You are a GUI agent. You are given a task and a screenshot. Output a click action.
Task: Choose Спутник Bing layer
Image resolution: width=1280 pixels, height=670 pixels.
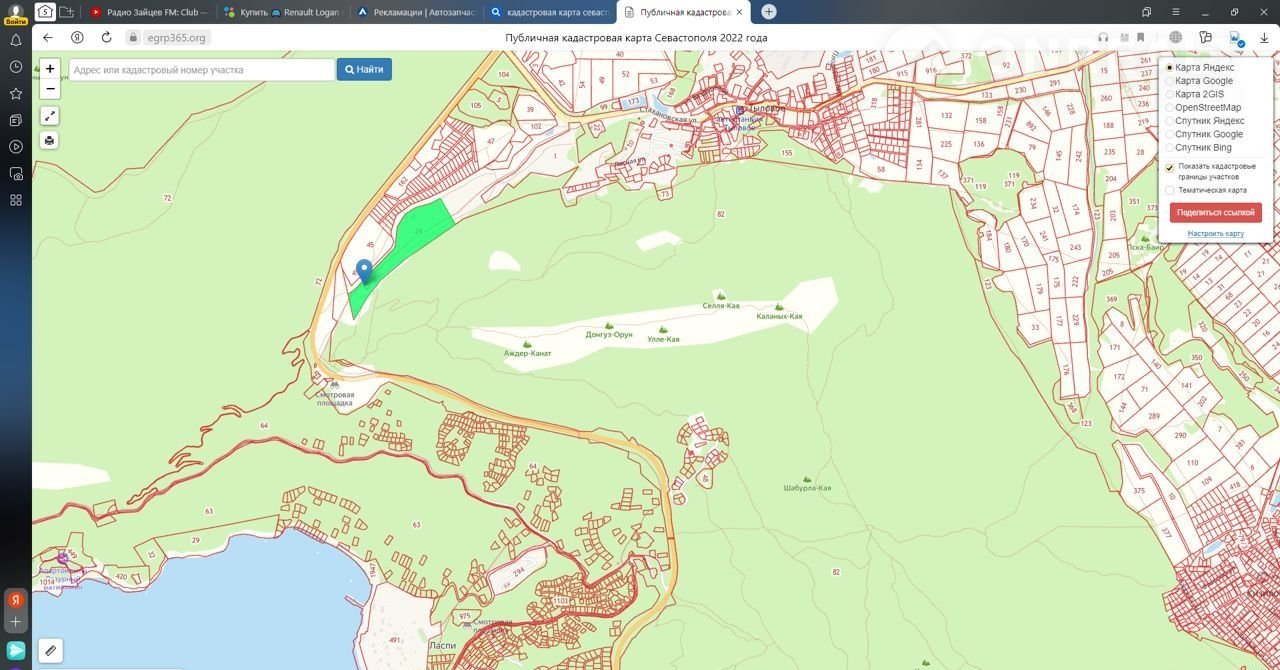tap(1170, 148)
